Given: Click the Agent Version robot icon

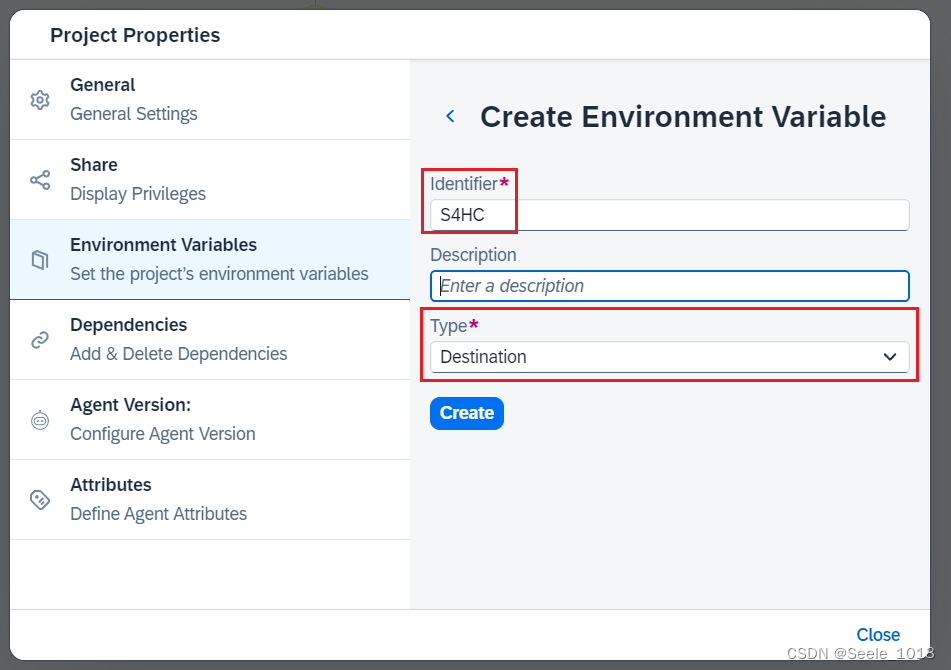Looking at the screenshot, I should [x=40, y=420].
